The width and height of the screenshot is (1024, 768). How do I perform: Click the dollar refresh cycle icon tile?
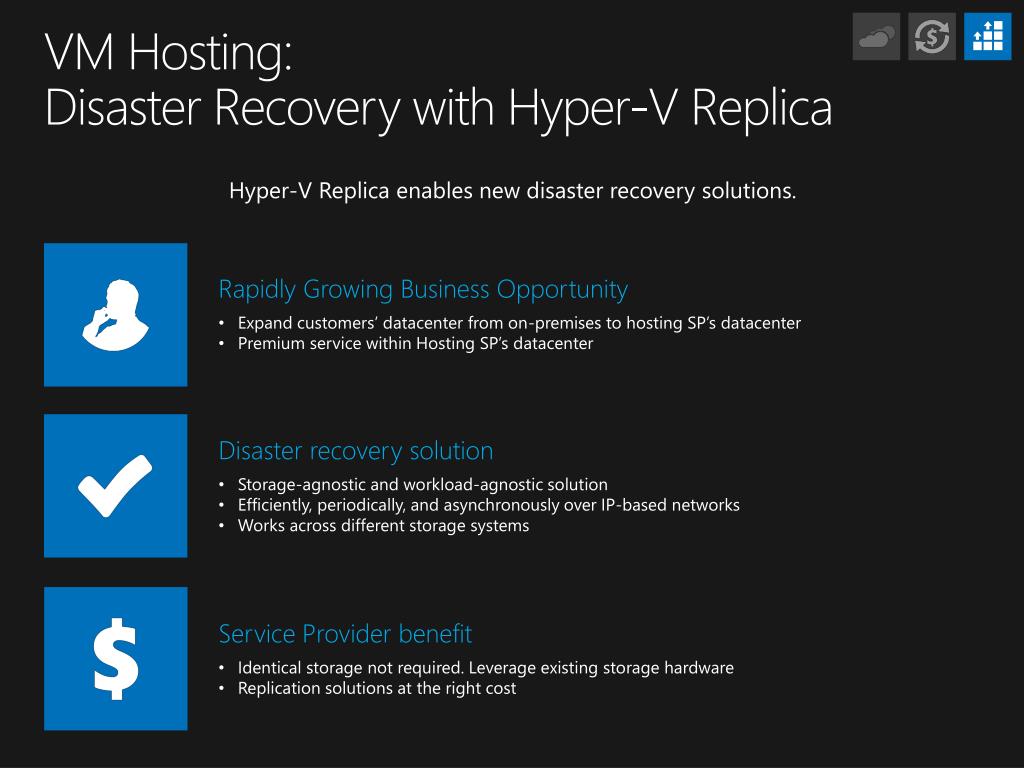932,37
